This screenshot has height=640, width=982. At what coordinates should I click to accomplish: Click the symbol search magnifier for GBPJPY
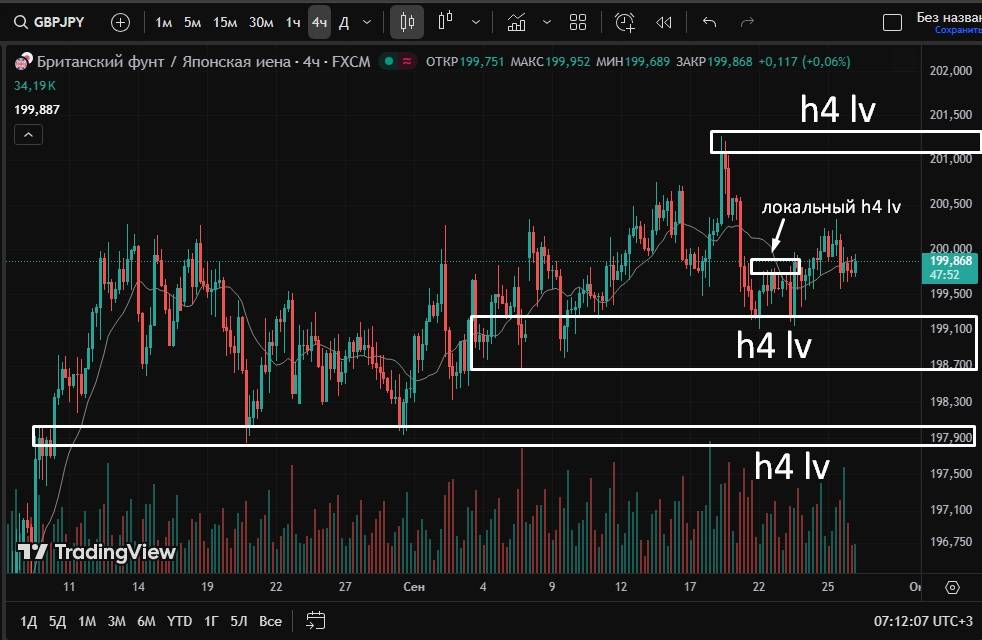point(20,22)
